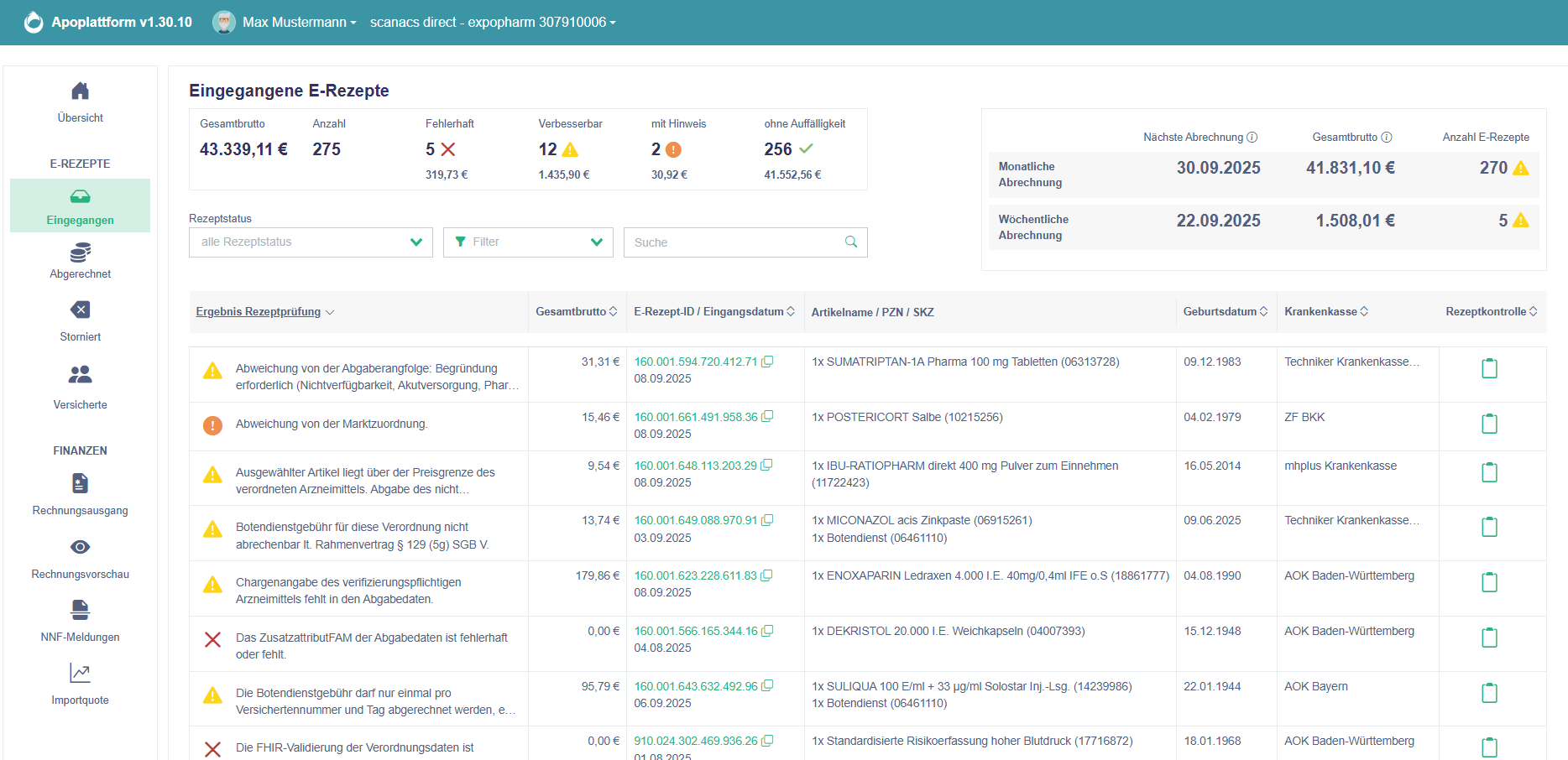The image size is (1568, 760).
Task: Open Versicherte people icon
Action: coord(80,374)
